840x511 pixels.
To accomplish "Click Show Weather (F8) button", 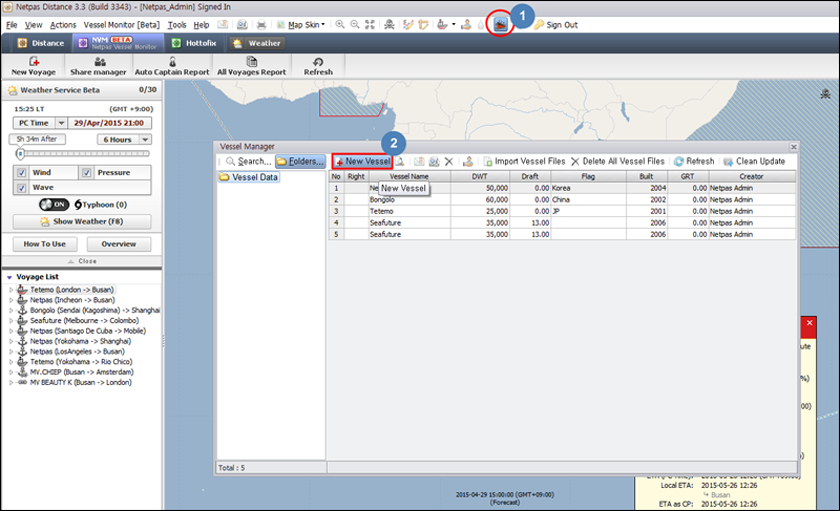I will (82, 221).
